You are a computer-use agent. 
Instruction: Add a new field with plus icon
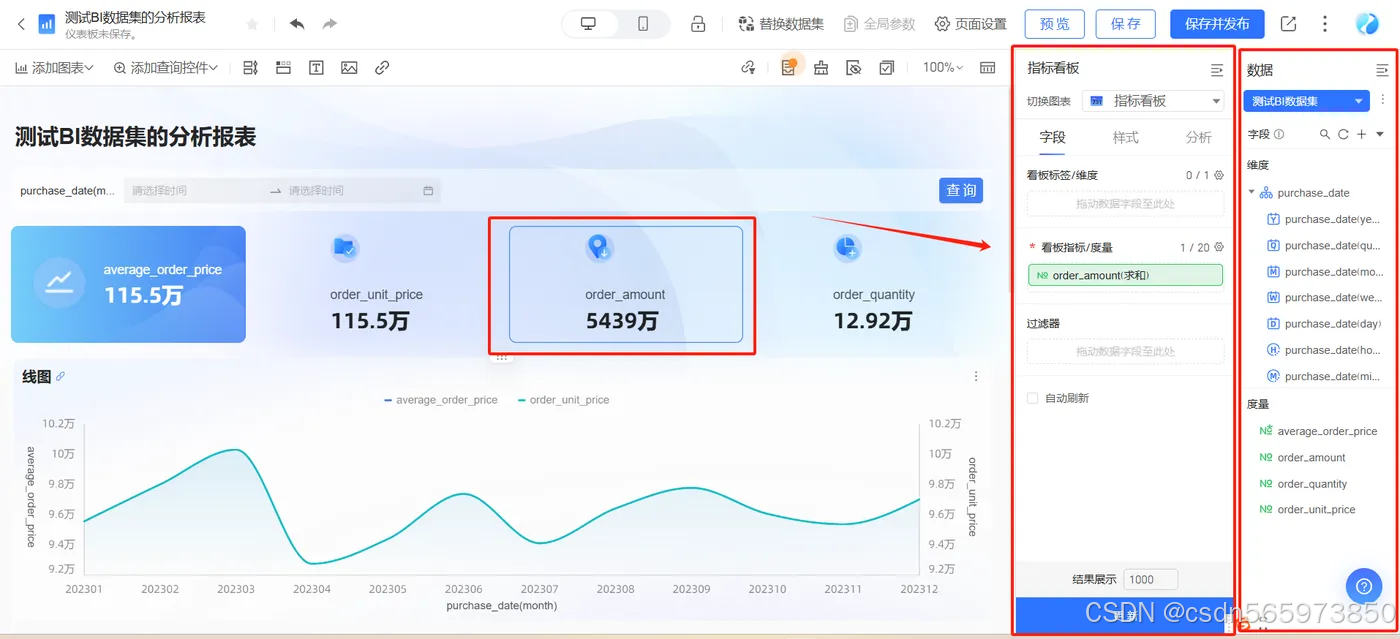coord(1361,134)
